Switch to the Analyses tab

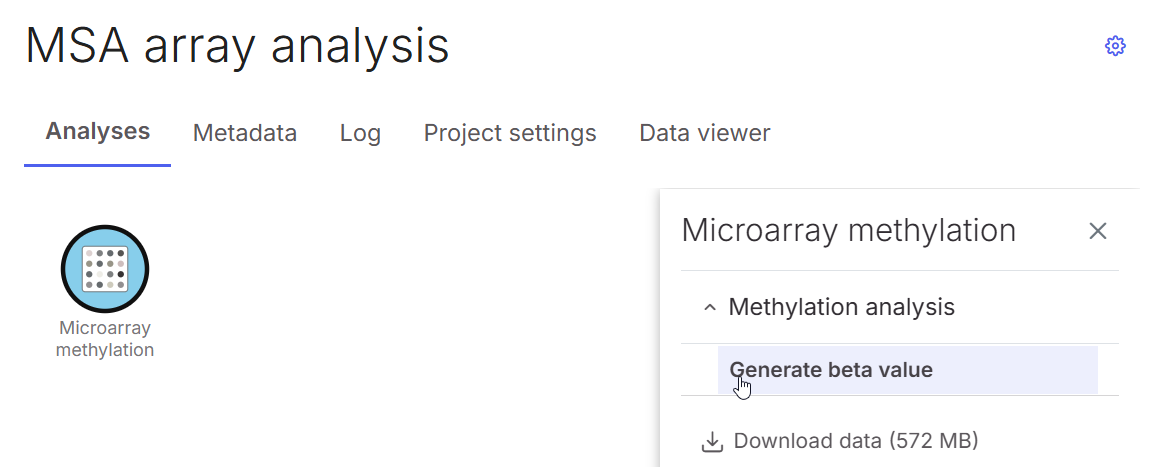[x=98, y=131]
